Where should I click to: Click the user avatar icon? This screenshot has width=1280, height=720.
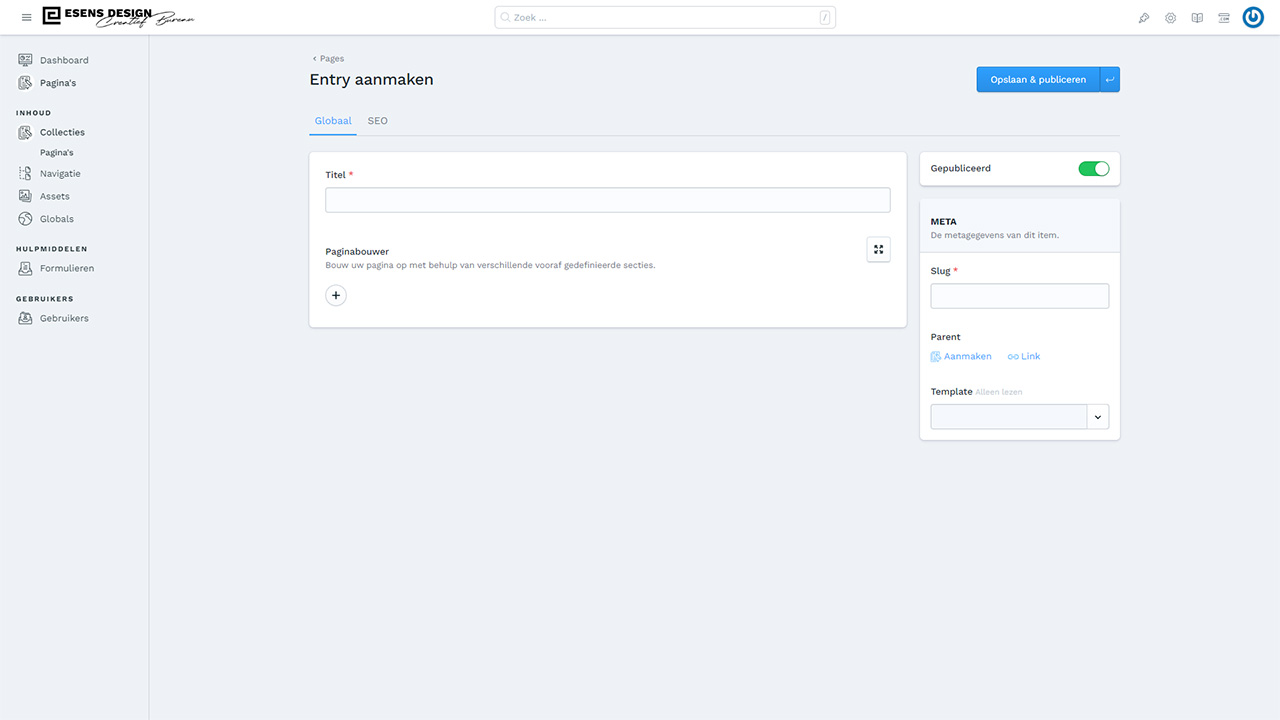1253,18
